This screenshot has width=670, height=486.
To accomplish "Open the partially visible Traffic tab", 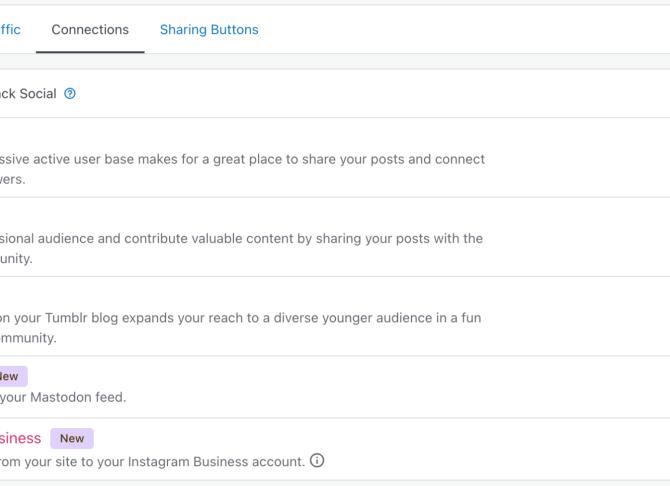I will (10, 30).
